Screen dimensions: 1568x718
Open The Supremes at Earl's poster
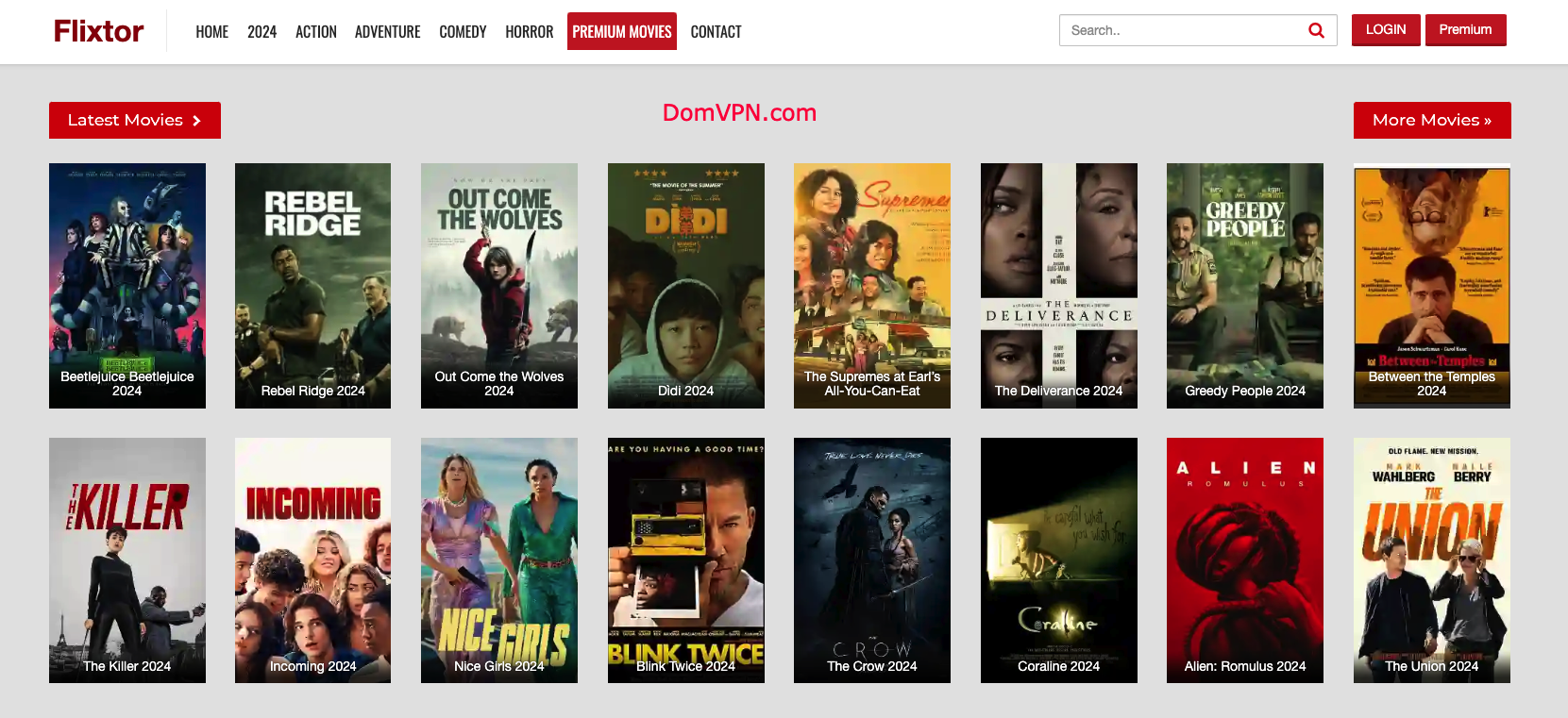872,286
